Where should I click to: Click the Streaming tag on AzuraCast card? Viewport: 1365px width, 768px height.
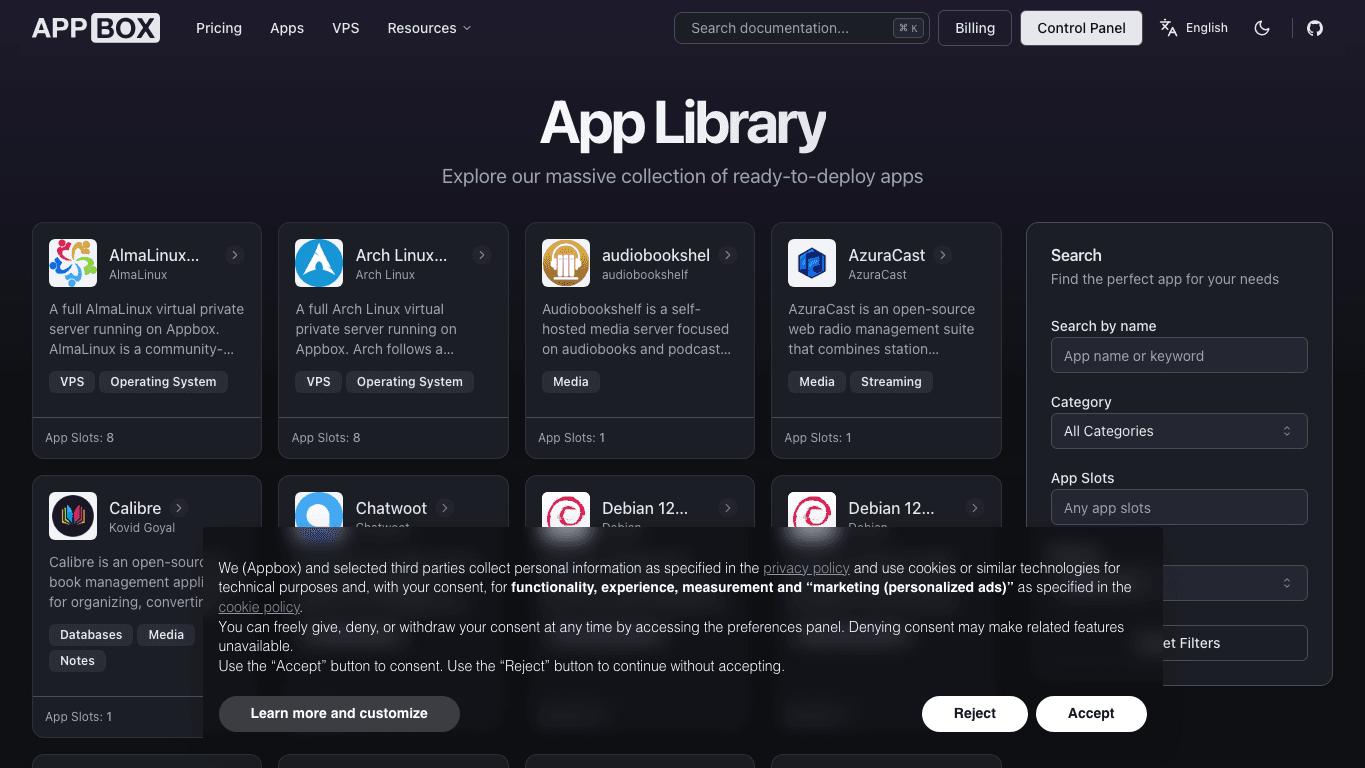(x=891, y=382)
